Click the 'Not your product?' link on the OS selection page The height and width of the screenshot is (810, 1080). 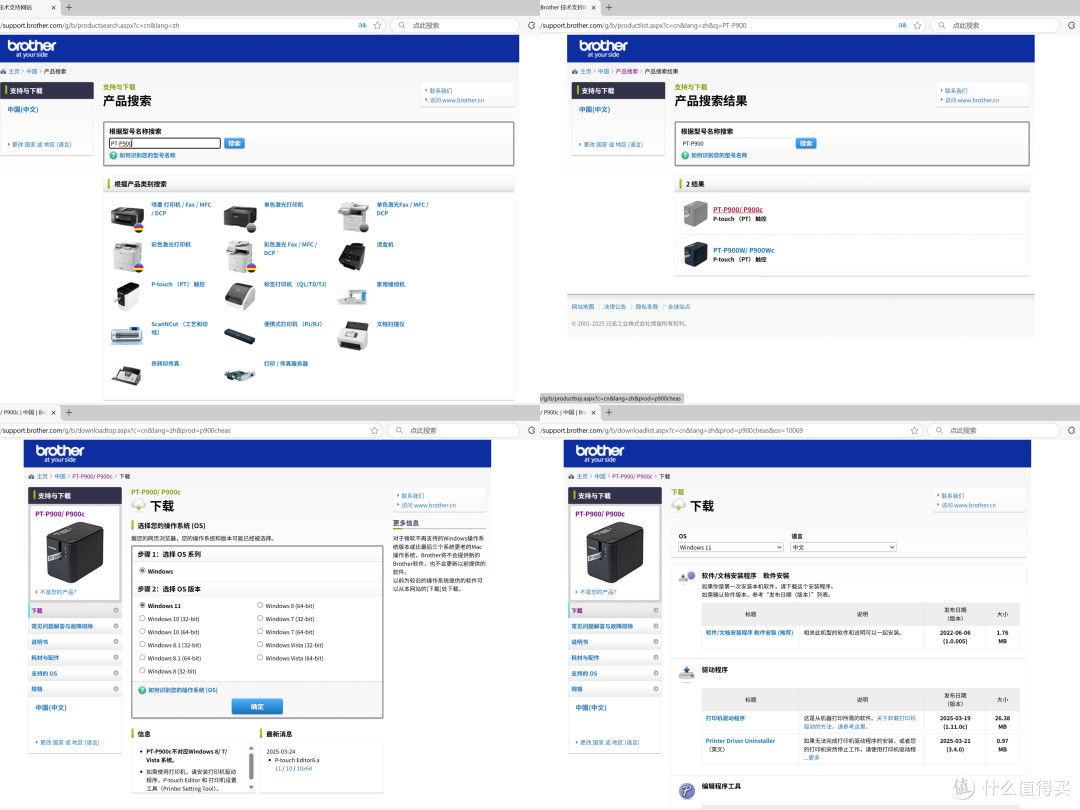pos(58,592)
